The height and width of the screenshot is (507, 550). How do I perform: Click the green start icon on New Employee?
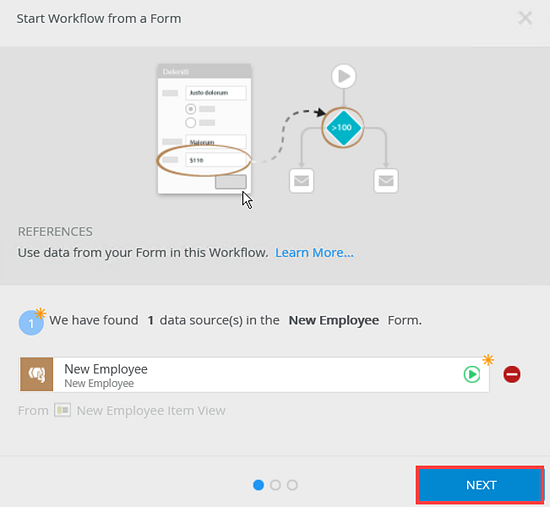(472, 374)
